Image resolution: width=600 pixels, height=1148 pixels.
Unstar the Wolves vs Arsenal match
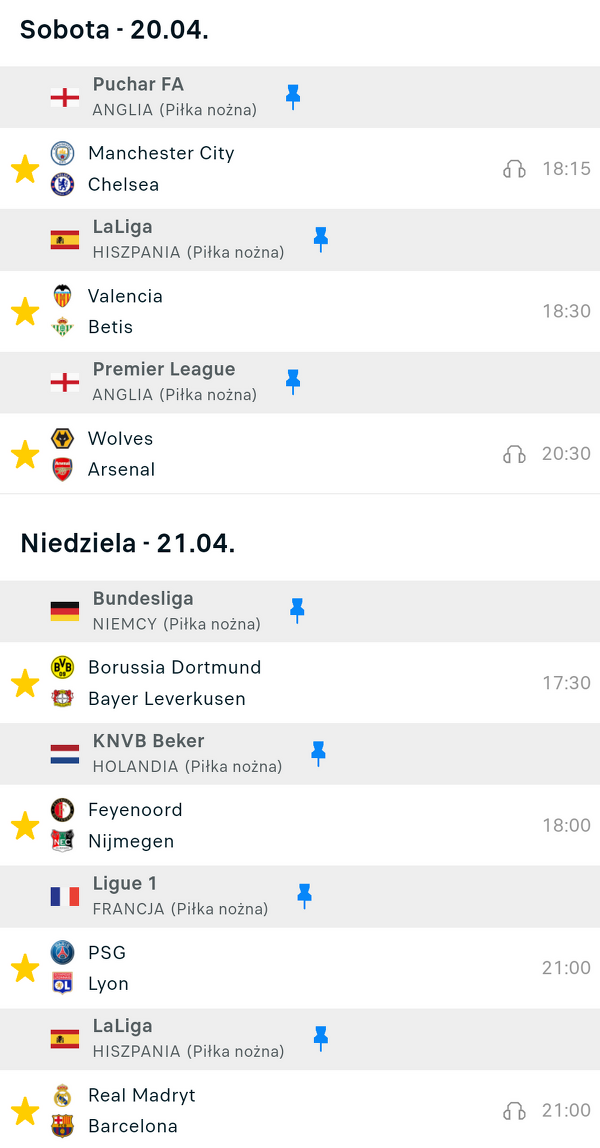(25, 454)
